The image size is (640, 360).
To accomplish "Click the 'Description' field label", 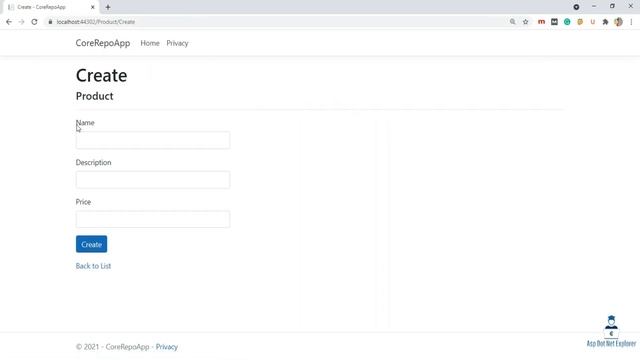I will point(93,162).
